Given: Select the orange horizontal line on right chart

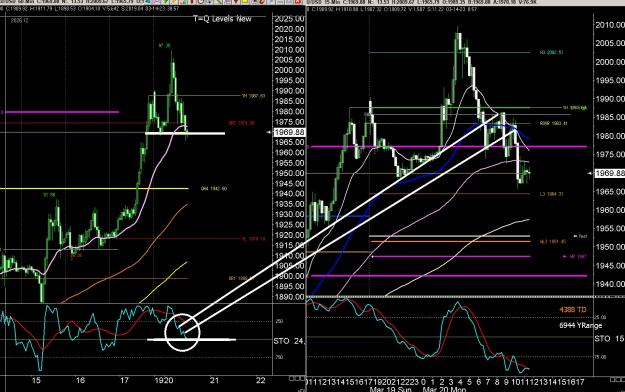Looking at the screenshot, I should tap(450, 242).
